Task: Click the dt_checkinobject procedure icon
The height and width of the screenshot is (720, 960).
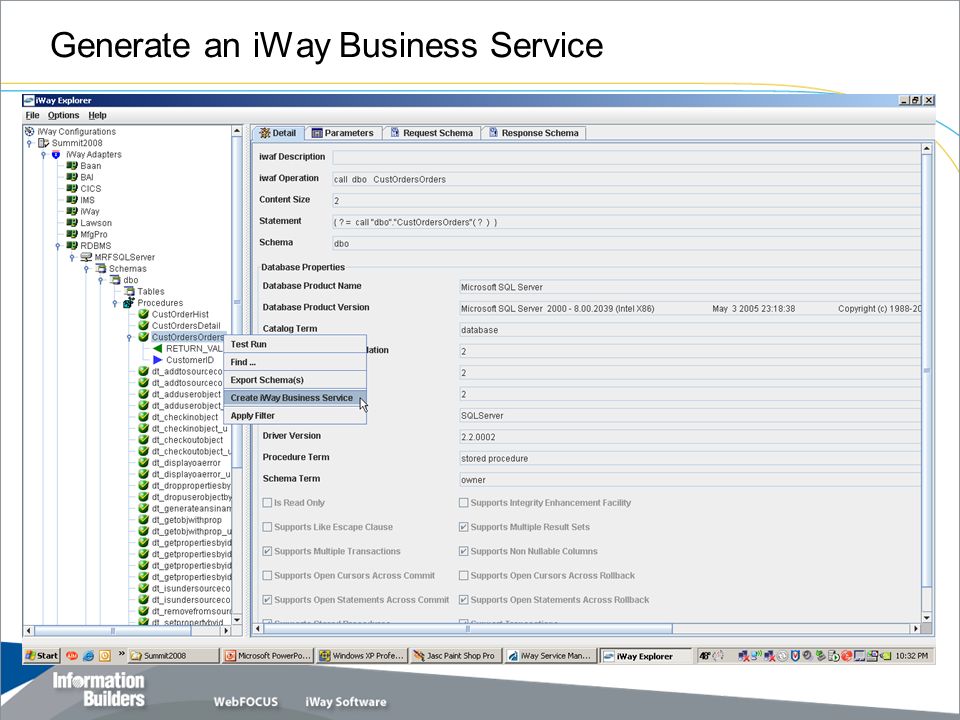Action: [x=143, y=417]
